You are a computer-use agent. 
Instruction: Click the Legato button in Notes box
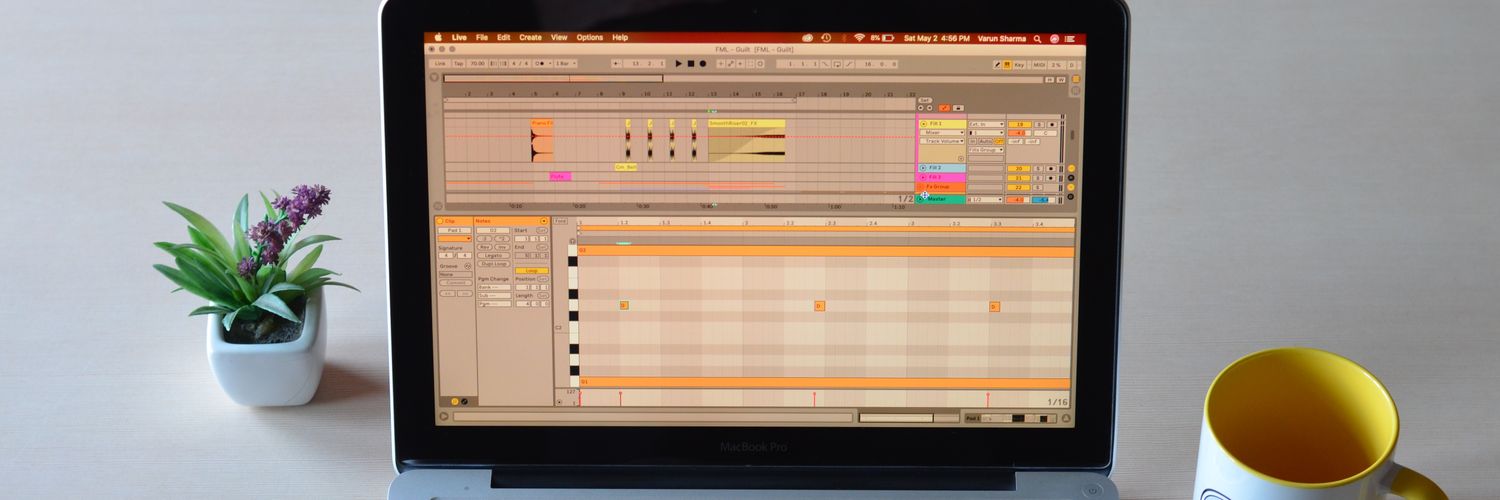coord(493,255)
